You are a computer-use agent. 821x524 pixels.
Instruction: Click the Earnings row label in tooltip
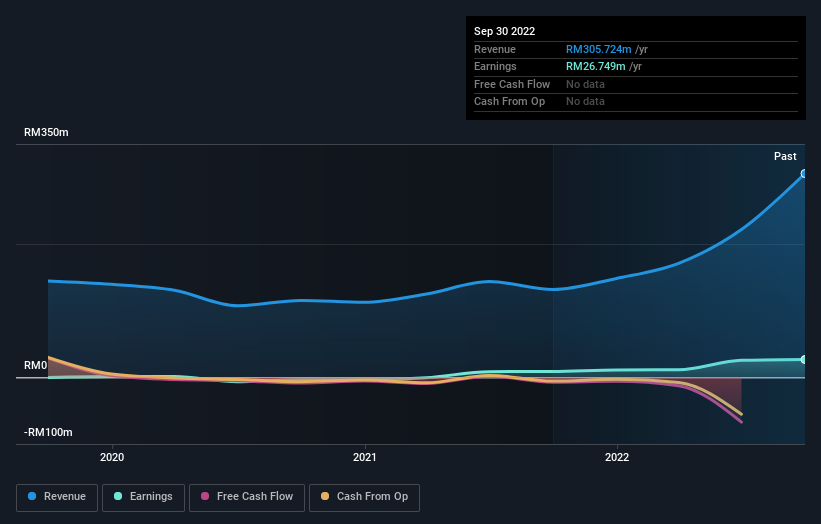(495, 66)
